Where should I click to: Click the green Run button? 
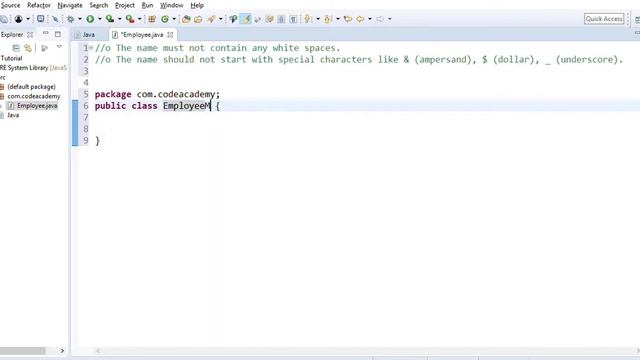point(90,19)
